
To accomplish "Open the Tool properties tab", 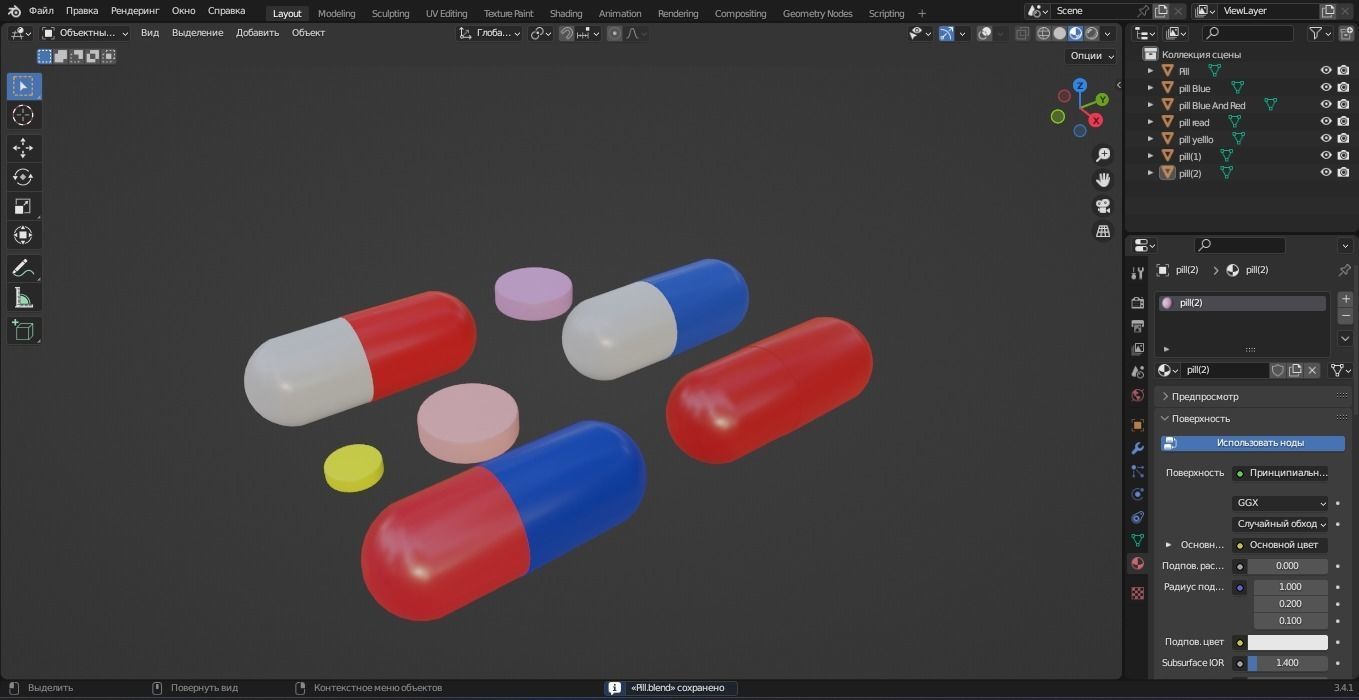I will [1137, 273].
